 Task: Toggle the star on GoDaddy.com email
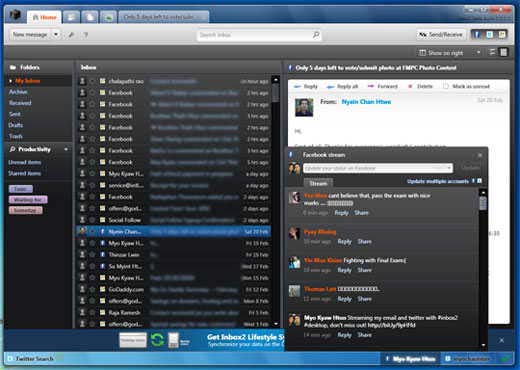(92, 289)
